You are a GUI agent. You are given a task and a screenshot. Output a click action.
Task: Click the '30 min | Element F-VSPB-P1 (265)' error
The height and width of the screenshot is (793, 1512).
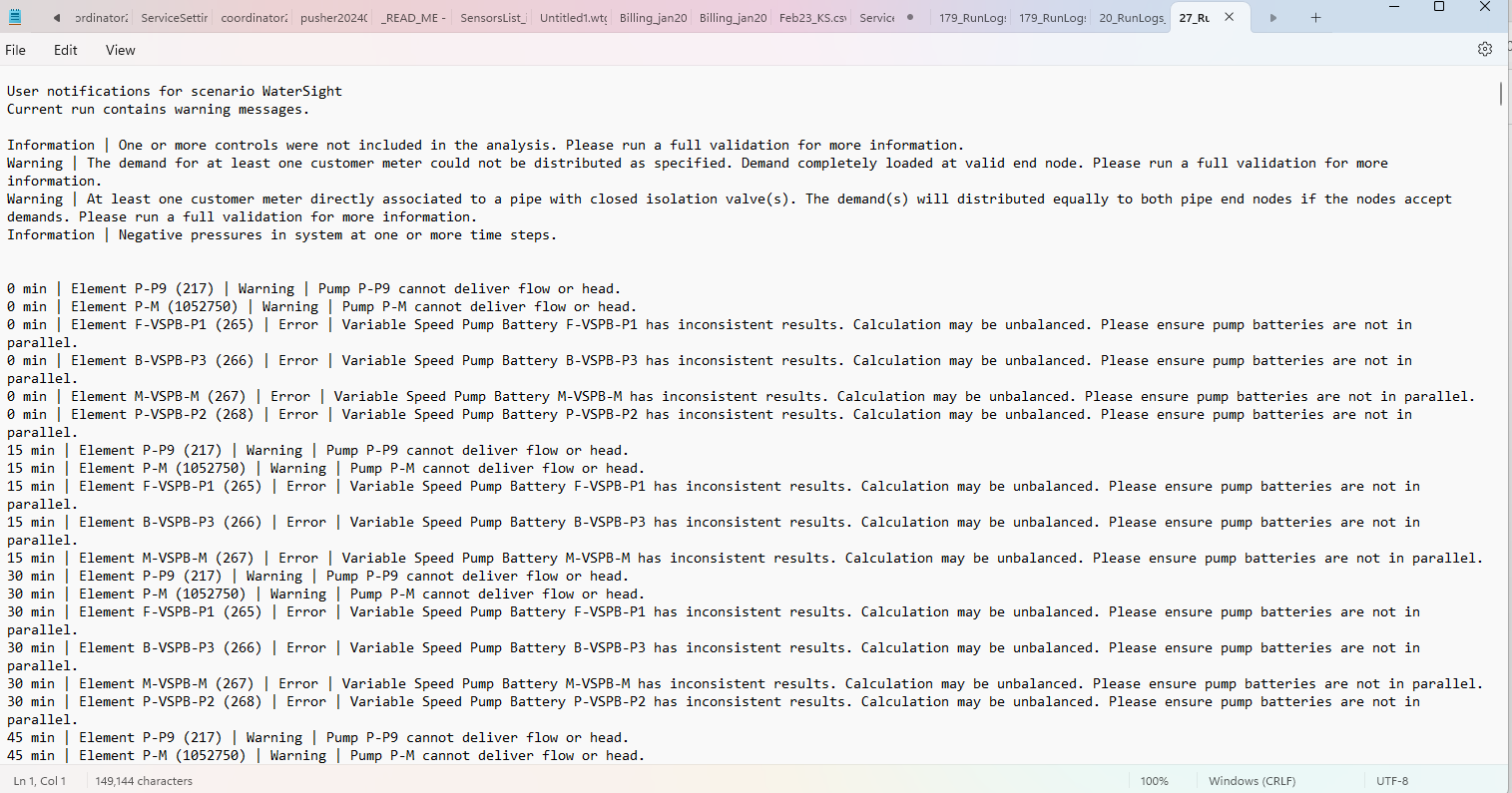[714, 620]
